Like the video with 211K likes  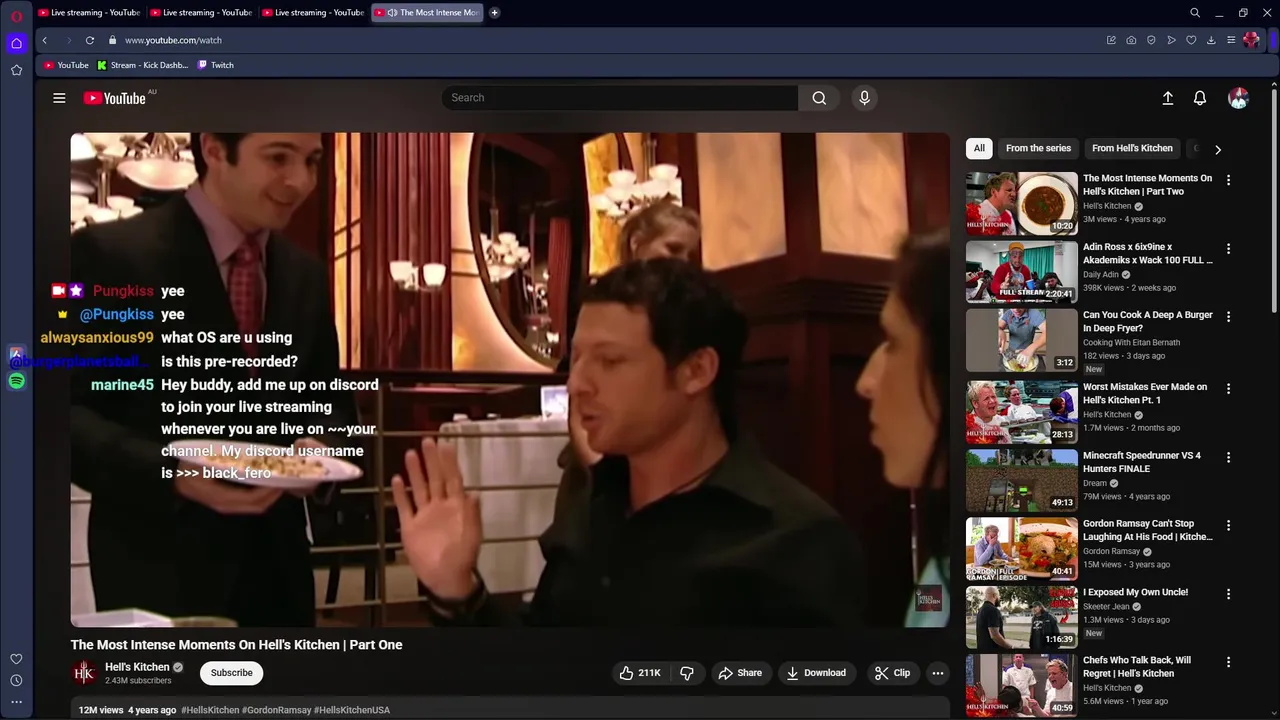coord(640,673)
